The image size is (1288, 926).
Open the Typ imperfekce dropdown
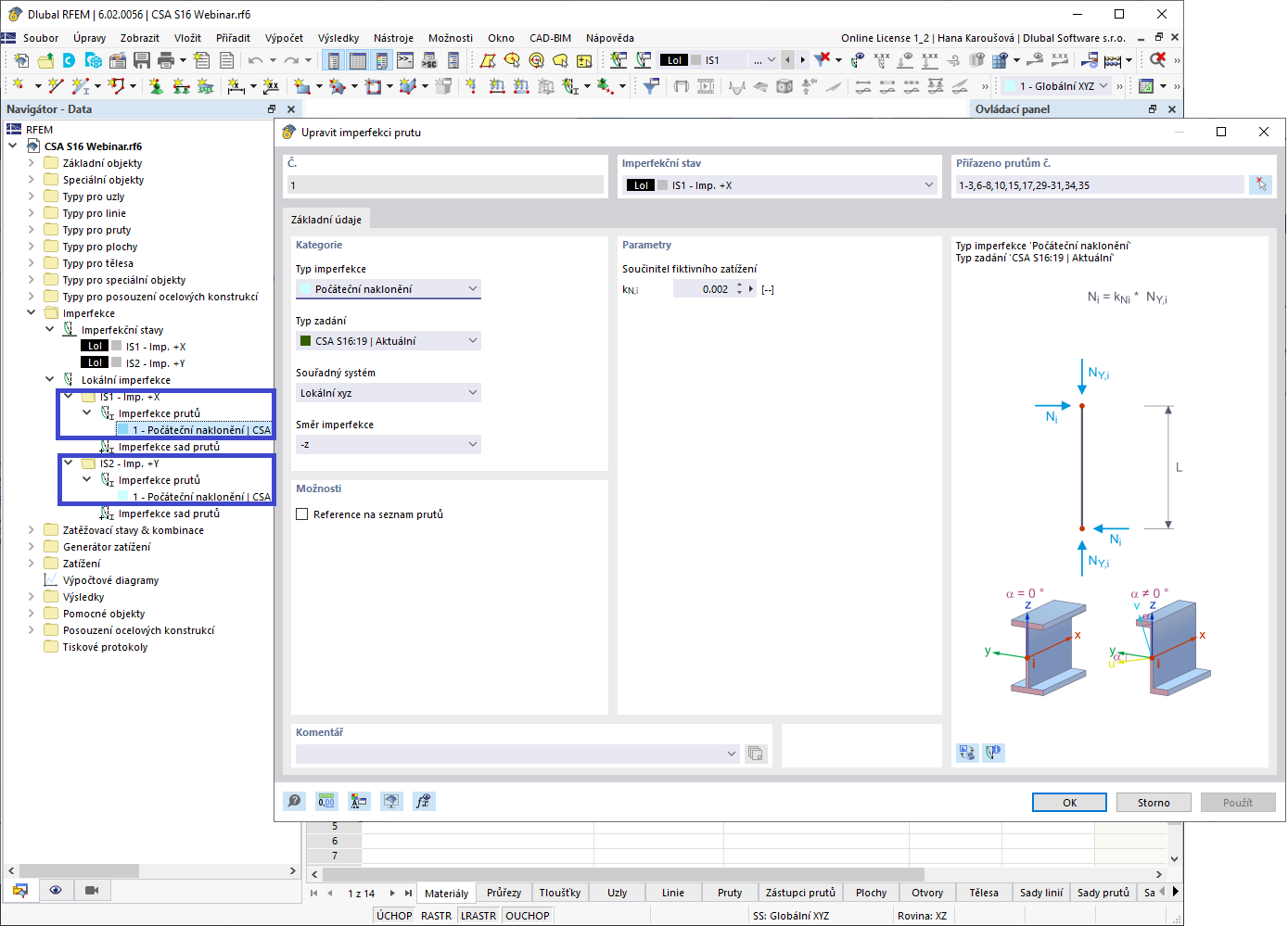click(x=389, y=289)
